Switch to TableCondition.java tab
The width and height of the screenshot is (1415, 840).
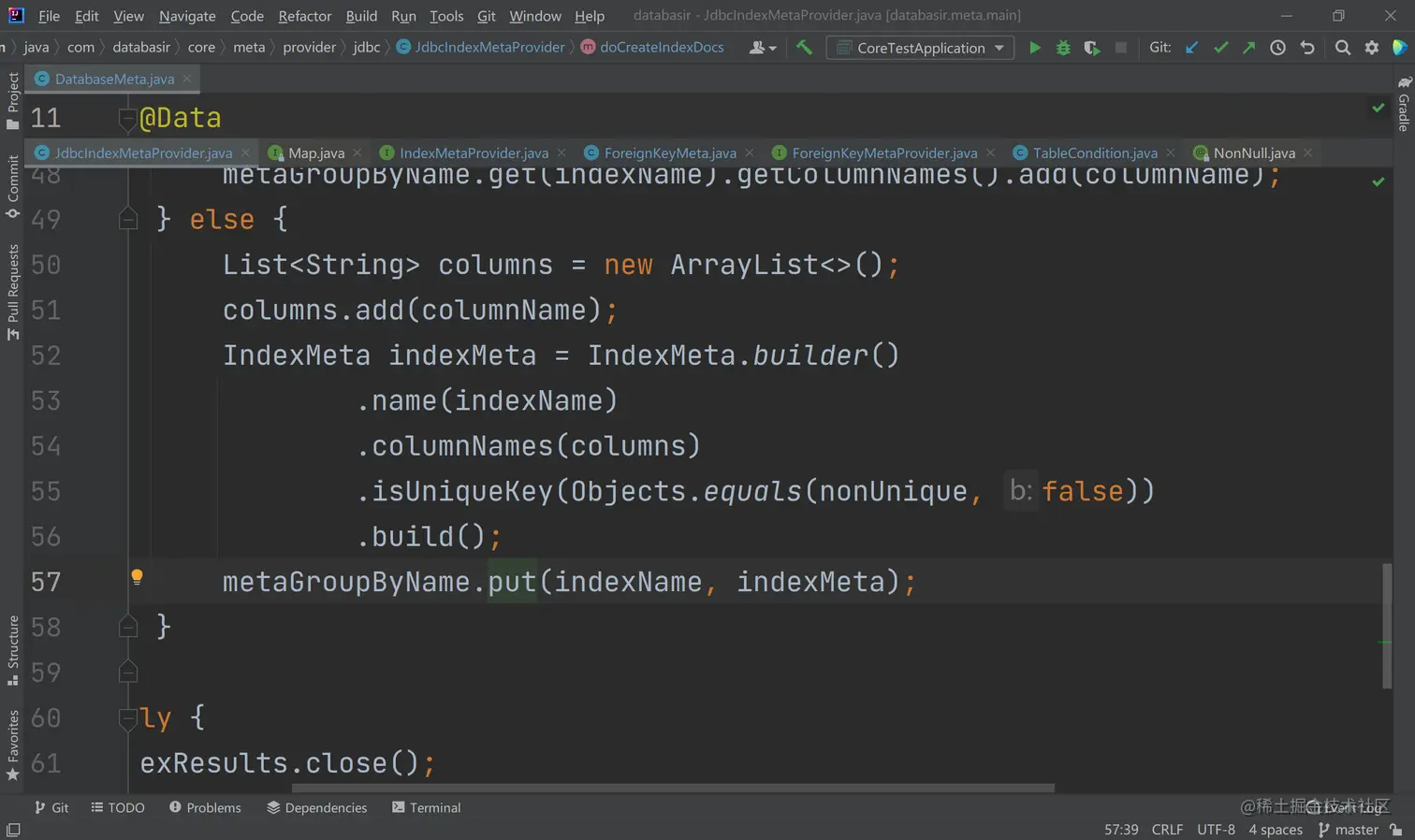click(x=1095, y=152)
